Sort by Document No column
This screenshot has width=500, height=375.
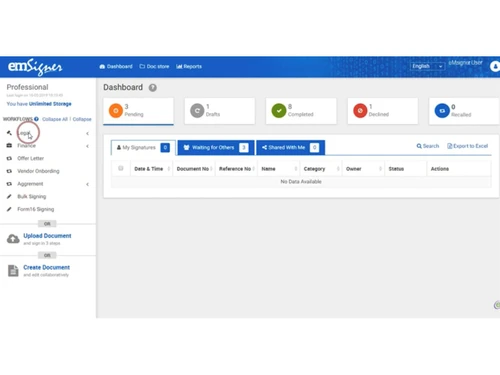coord(194,169)
